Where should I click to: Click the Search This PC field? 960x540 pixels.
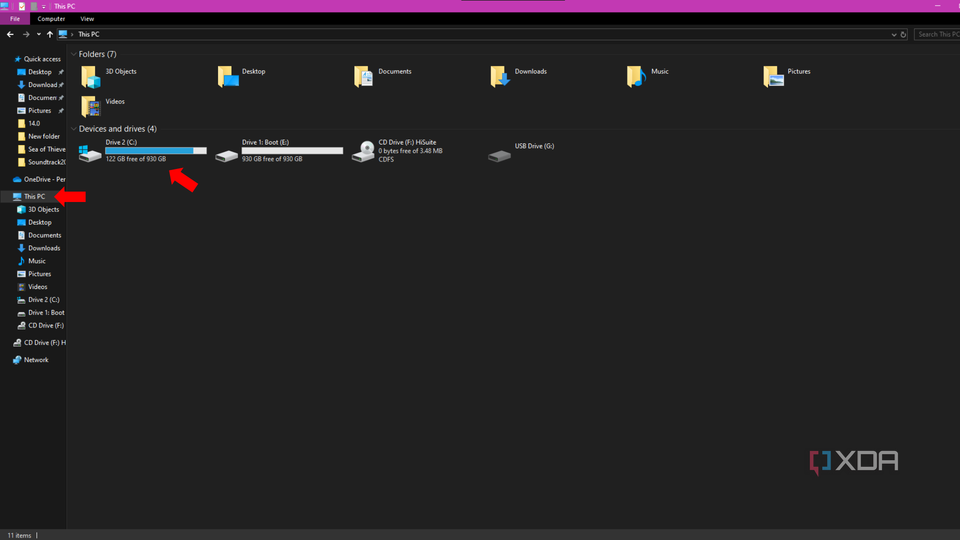937,34
